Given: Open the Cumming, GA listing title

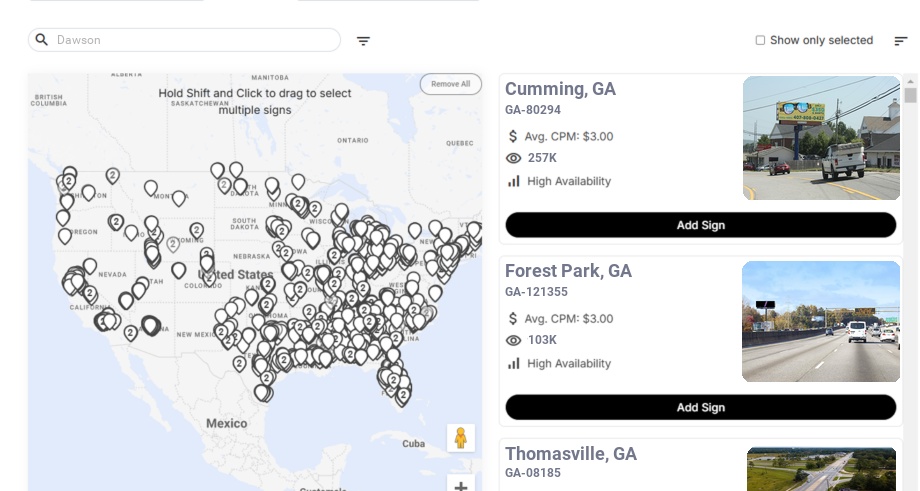Looking at the screenshot, I should (x=560, y=89).
